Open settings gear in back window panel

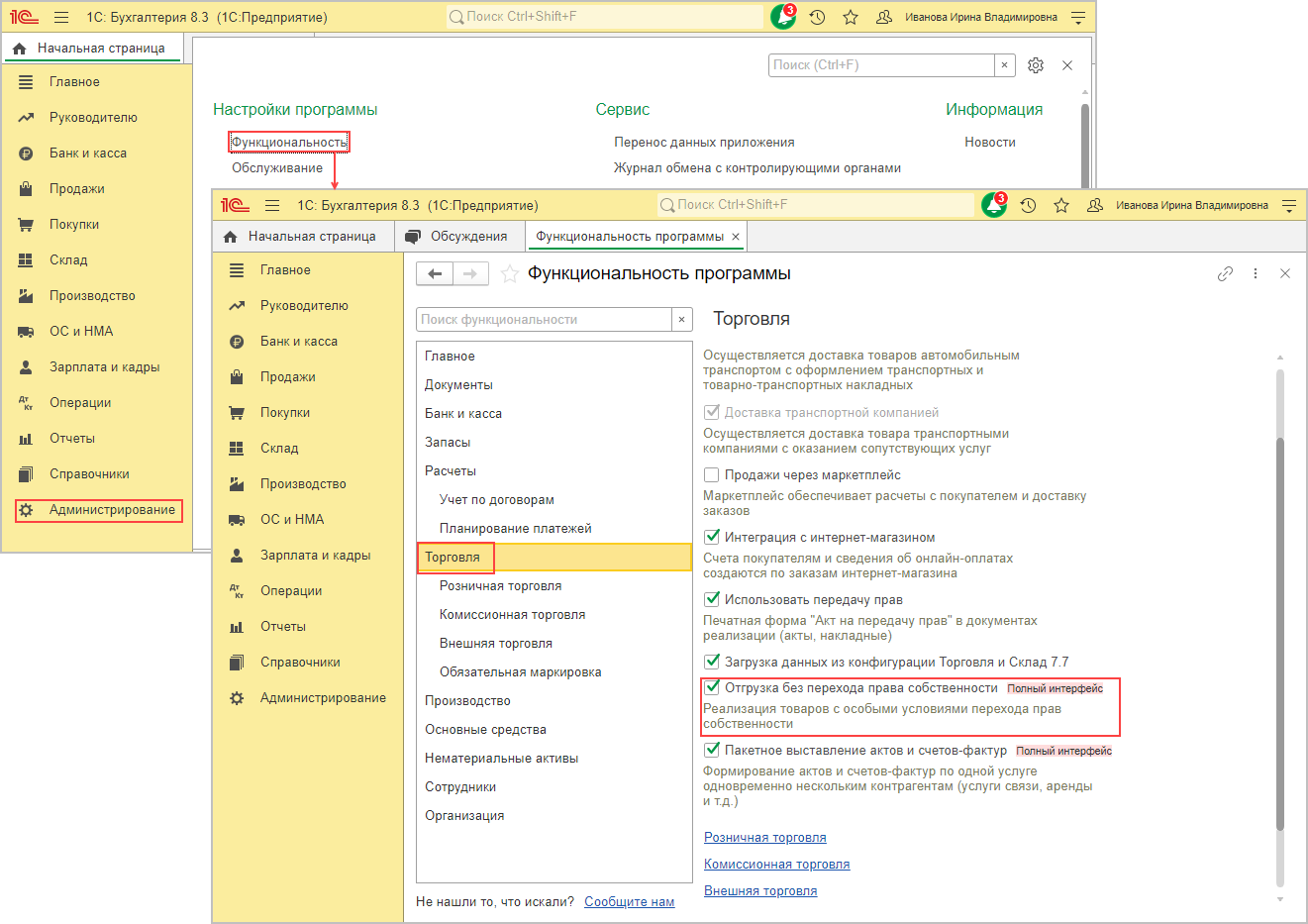click(x=1036, y=65)
